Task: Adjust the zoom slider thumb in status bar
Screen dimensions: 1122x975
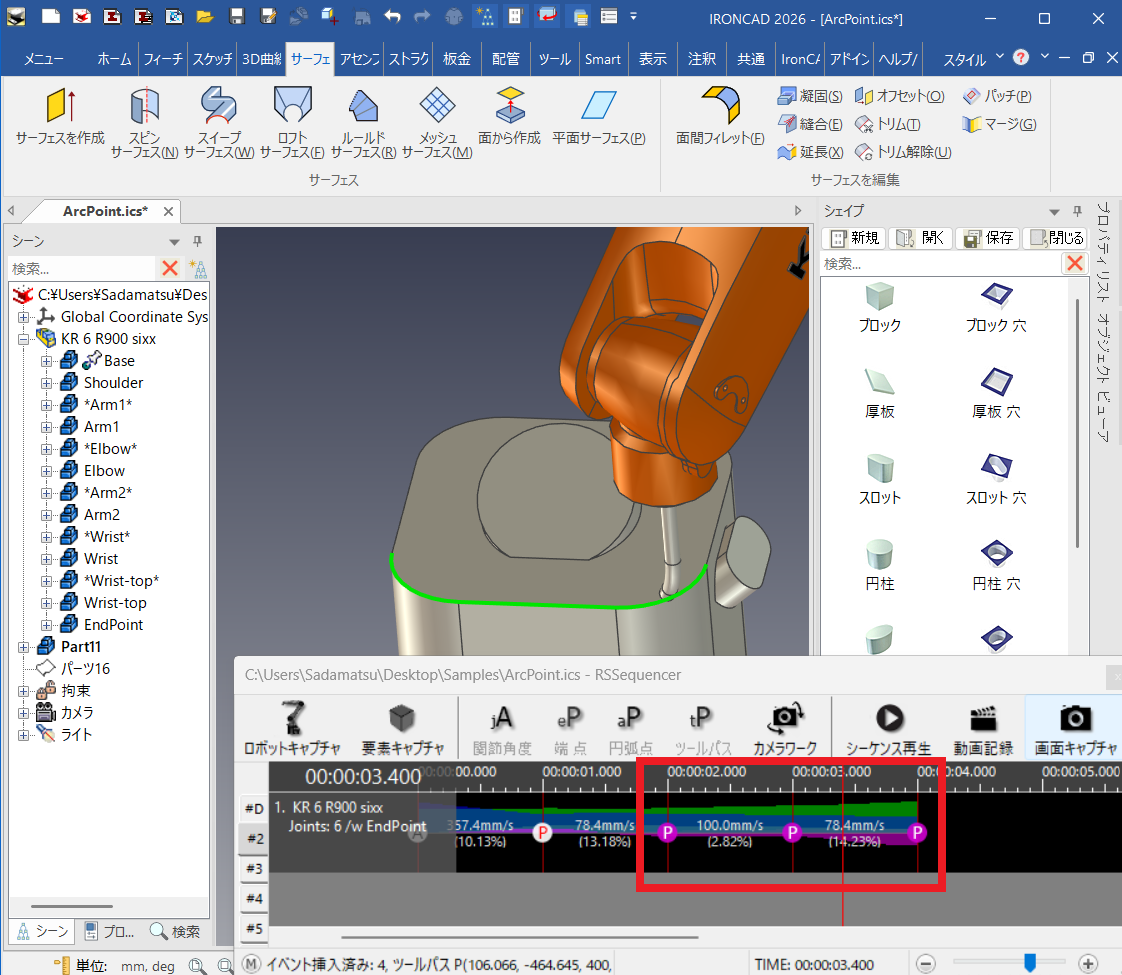Action: tap(1030, 963)
